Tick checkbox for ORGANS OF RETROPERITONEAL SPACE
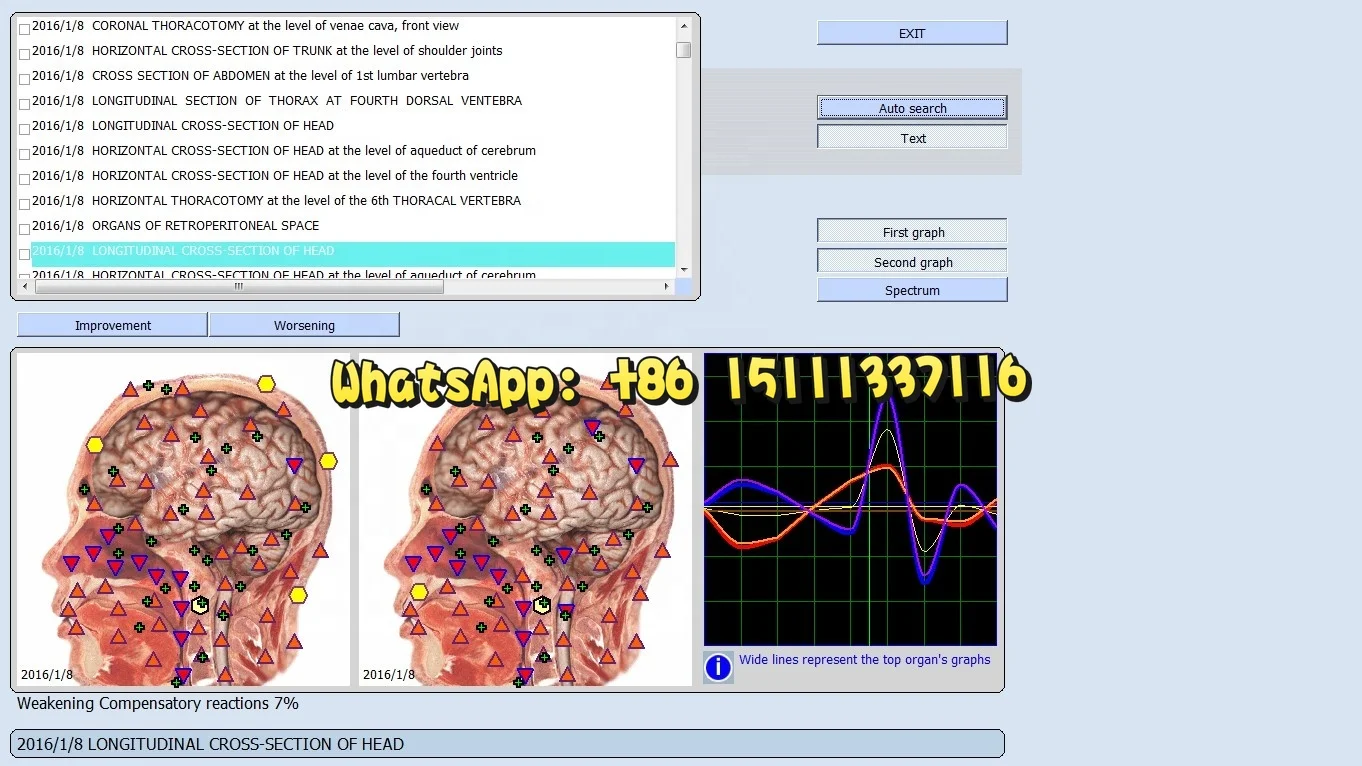1362x766 pixels. pos(24,229)
